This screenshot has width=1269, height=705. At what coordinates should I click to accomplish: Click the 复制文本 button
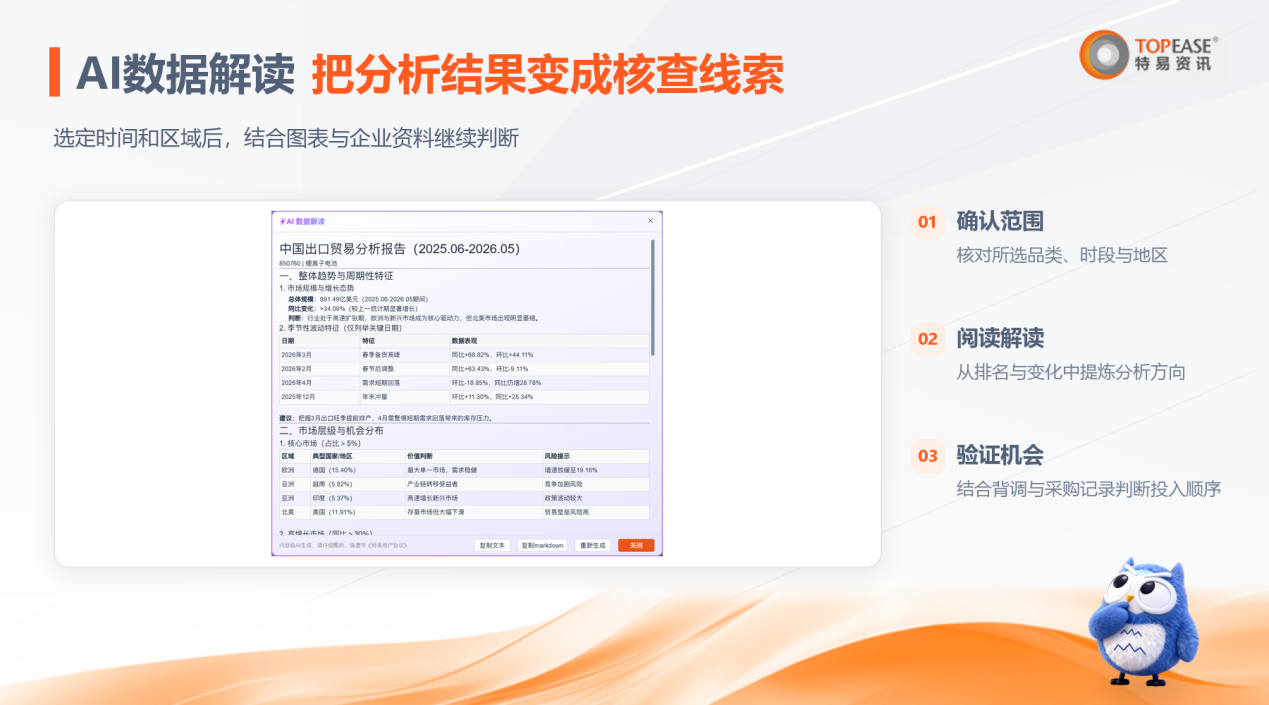click(x=492, y=545)
